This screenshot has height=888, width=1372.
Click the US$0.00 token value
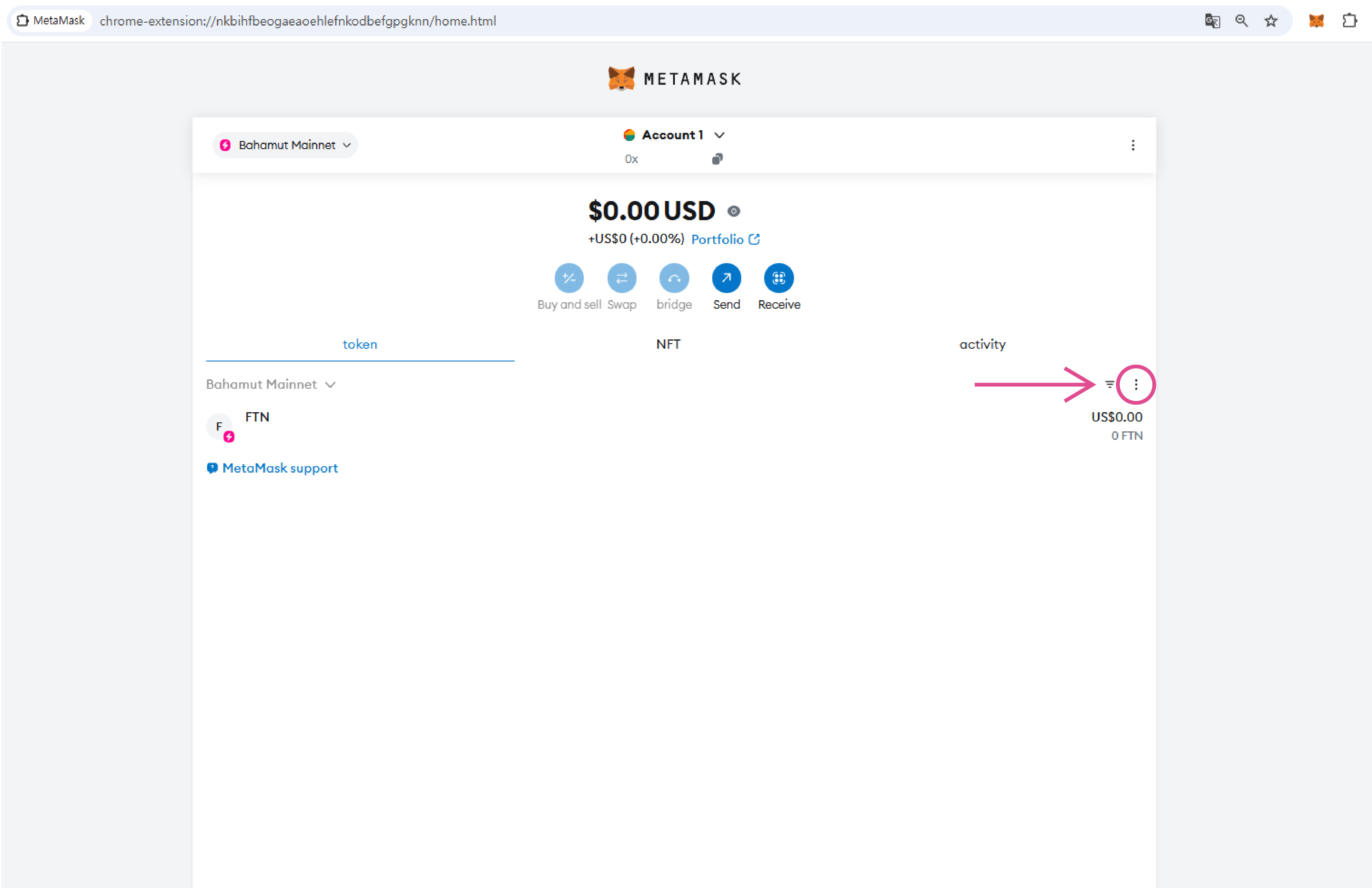1116,417
